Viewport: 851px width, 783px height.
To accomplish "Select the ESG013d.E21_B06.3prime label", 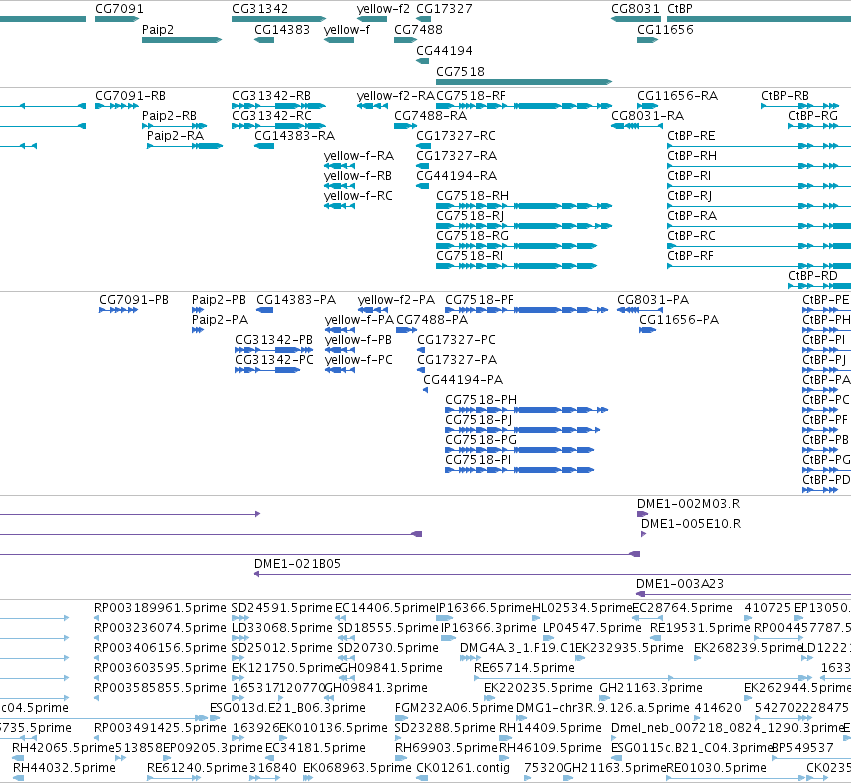I will [x=288, y=708].
